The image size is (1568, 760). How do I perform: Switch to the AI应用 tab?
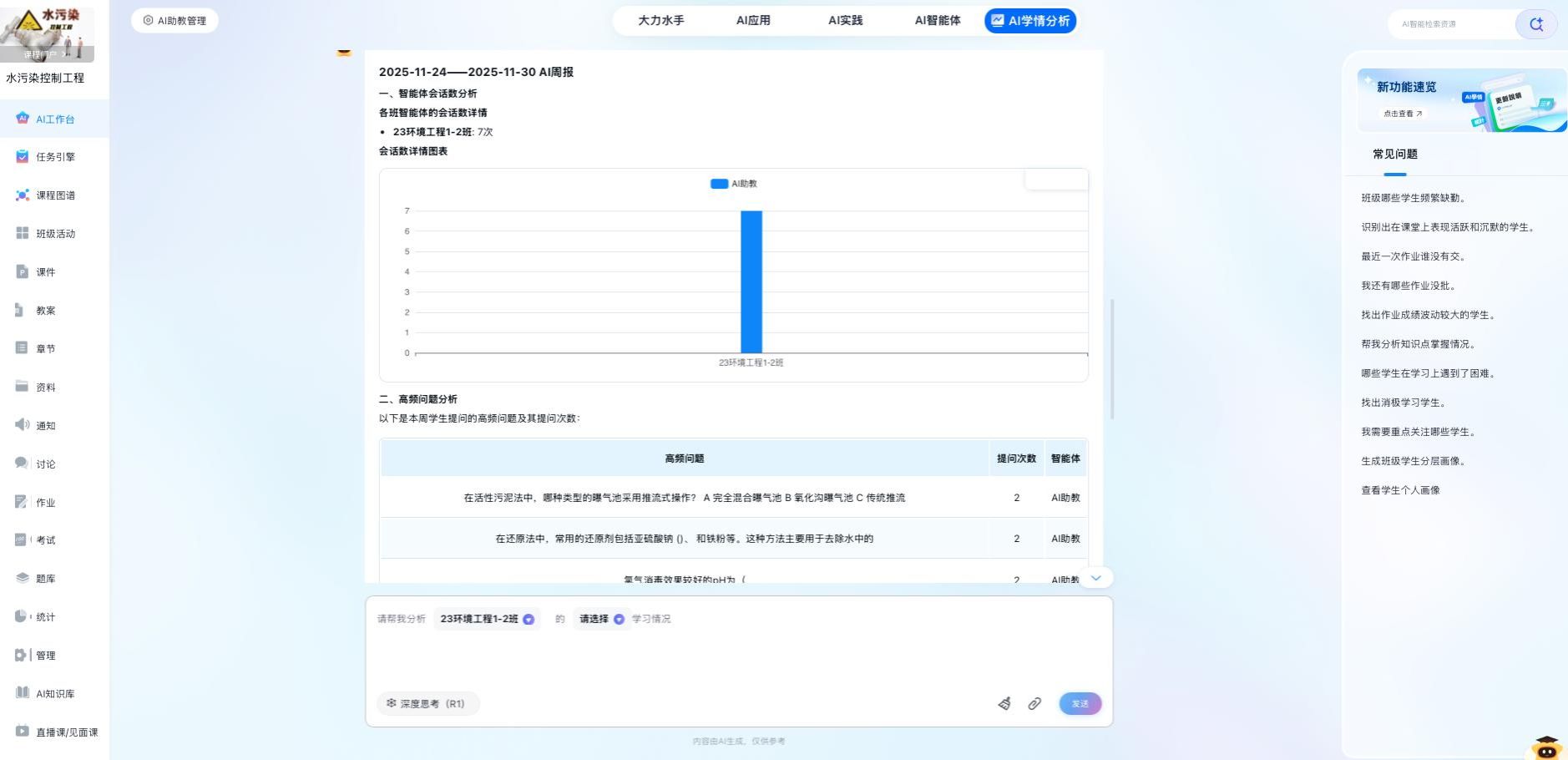(753, 21)
